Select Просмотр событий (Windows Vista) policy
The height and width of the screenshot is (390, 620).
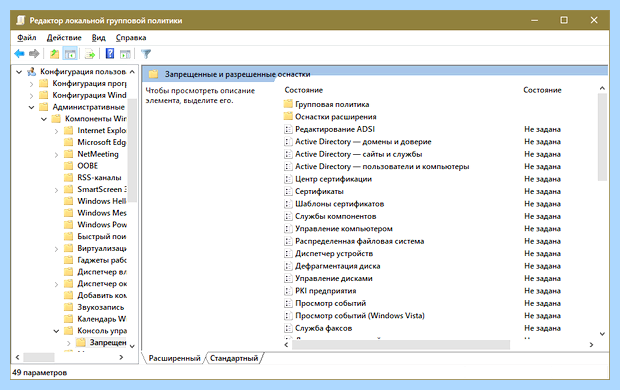coord(360,316)
